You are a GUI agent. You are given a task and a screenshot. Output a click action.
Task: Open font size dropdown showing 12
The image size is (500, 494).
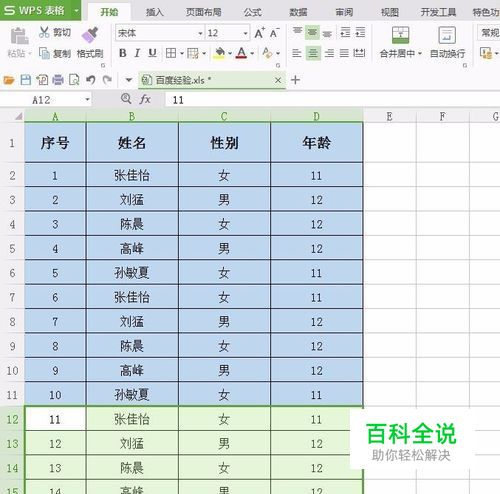coord(245,33)
